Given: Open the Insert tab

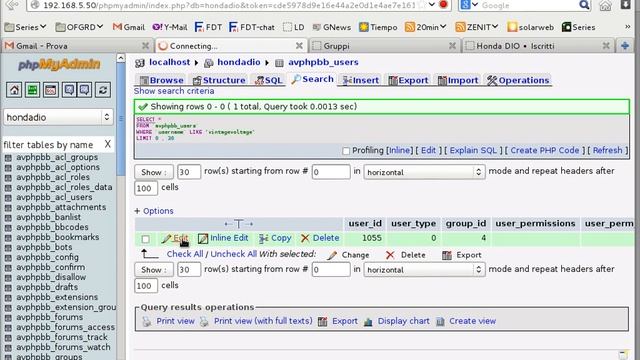Looking at the screenshot, I should [x=361, y=80].
